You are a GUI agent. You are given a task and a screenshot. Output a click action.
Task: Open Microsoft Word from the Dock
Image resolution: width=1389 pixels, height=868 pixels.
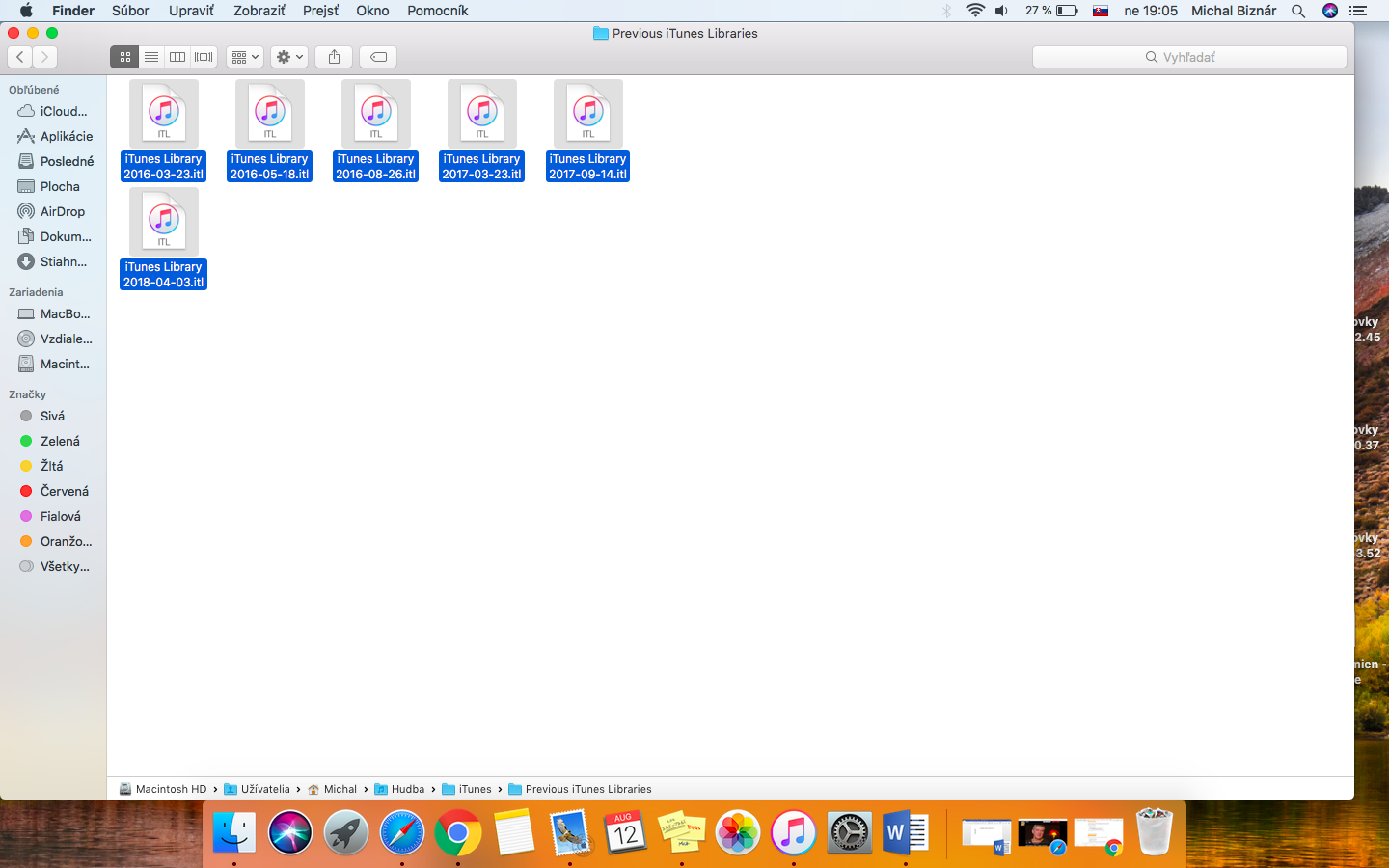(x=906, y=832)
